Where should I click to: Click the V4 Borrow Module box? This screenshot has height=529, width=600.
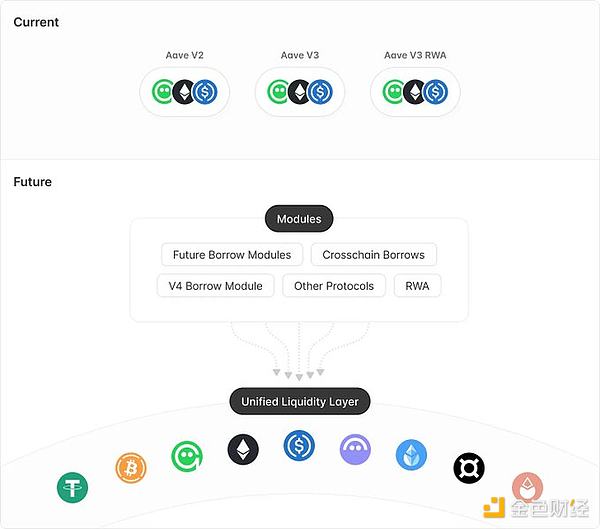coord(216,286)
